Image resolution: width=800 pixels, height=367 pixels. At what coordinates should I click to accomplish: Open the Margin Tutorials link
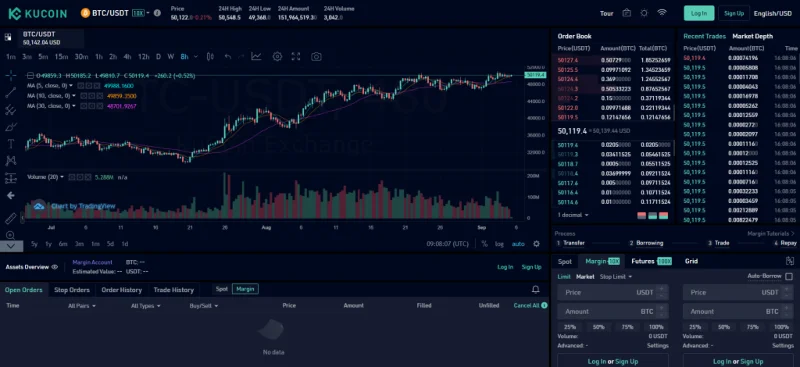tap(771, 233)
